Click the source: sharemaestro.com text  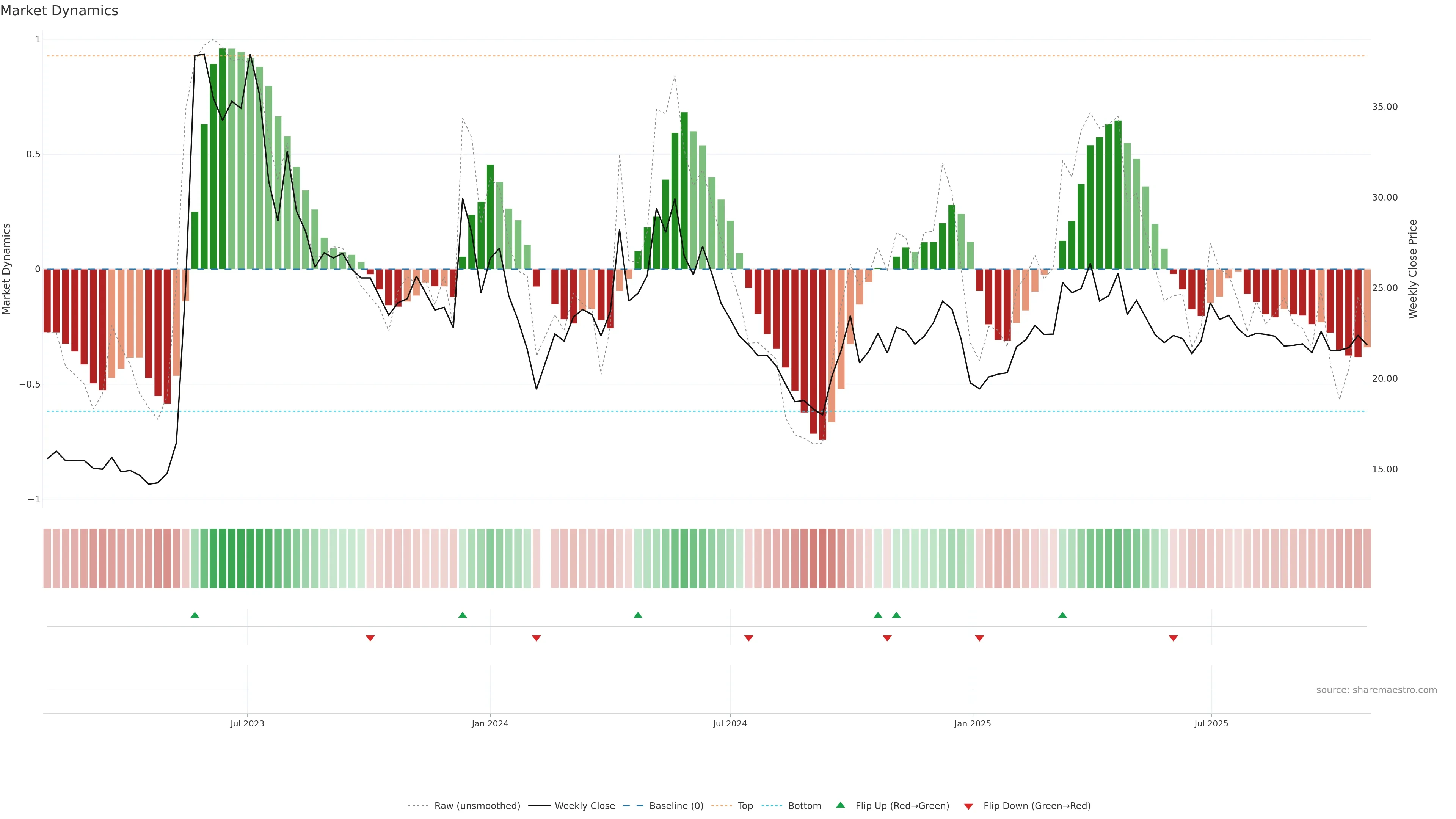point(1376,690)
